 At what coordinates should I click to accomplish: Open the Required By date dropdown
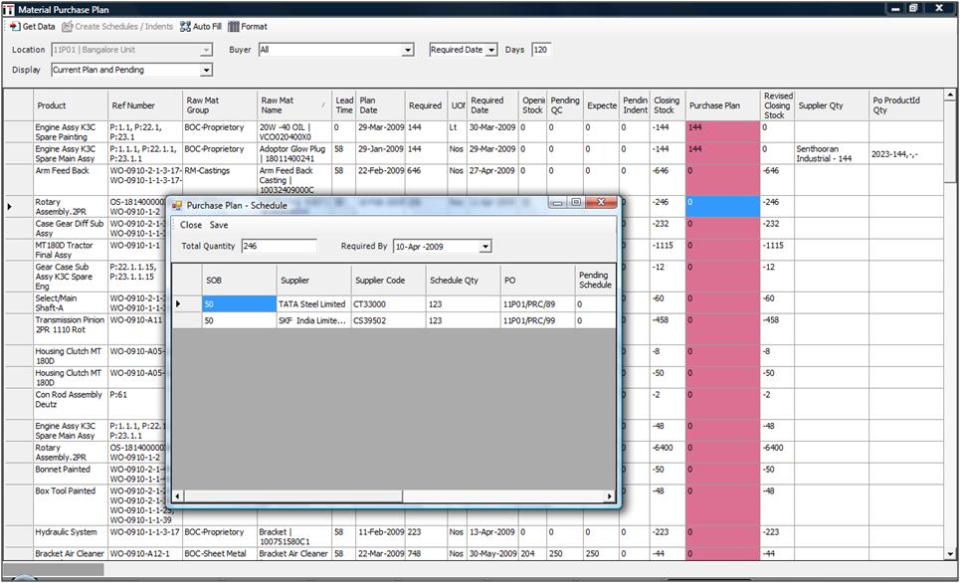[x=485, y=246]
